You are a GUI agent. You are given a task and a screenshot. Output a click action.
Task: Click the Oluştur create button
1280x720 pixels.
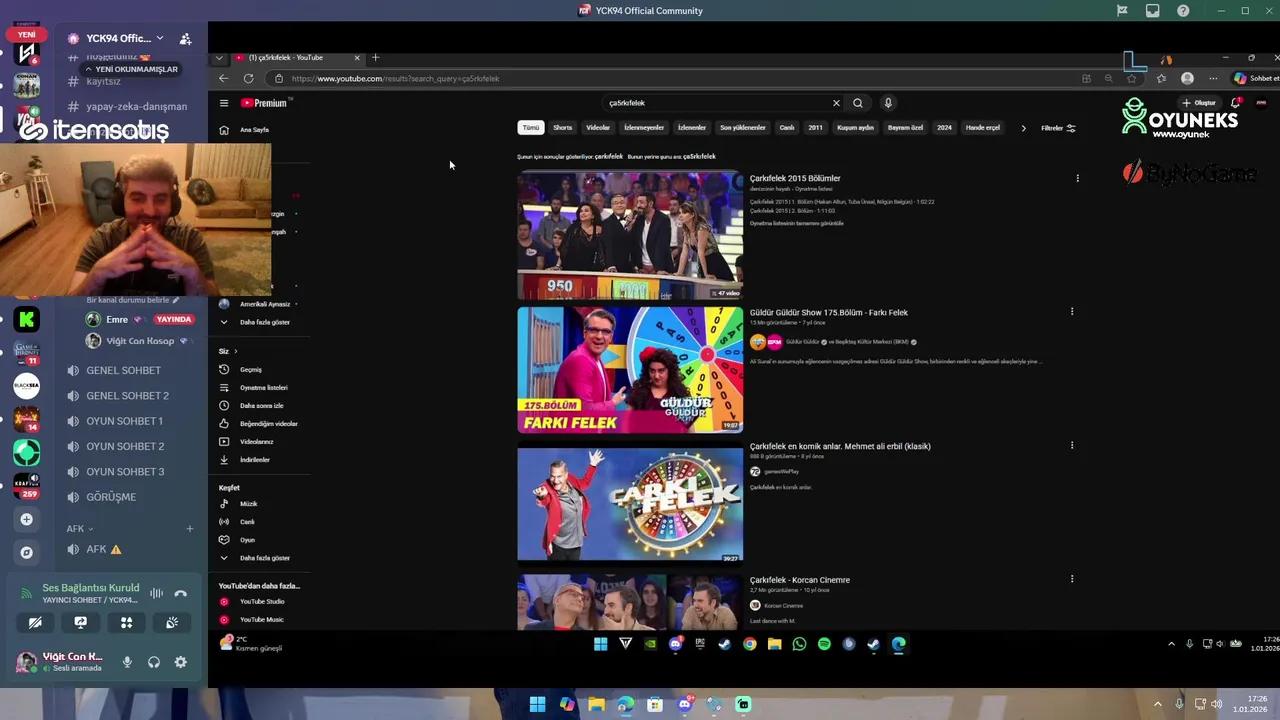(x=1199, y=103)
